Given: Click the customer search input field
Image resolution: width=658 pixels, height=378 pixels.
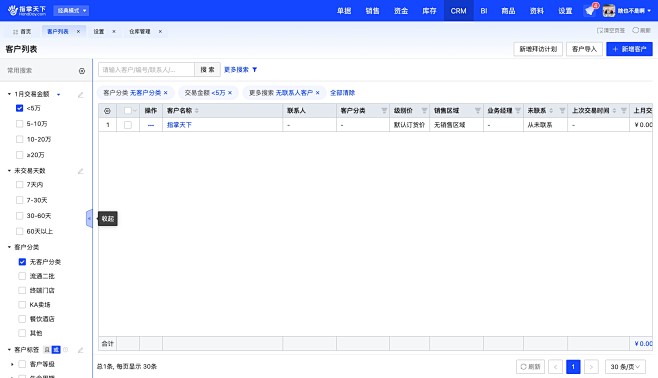Looking at the screenshot, I should [x=146, y=70].
